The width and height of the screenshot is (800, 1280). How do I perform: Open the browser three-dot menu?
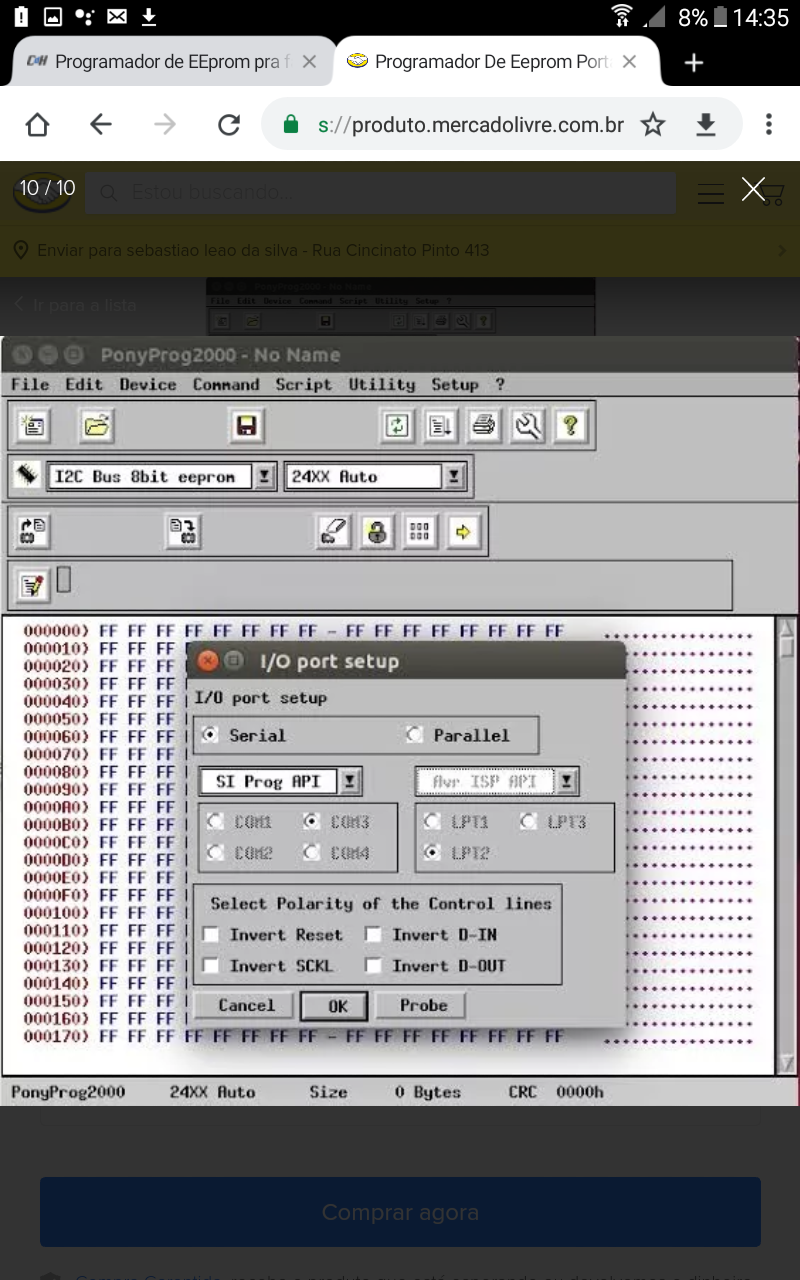click(x=768, y=124)
